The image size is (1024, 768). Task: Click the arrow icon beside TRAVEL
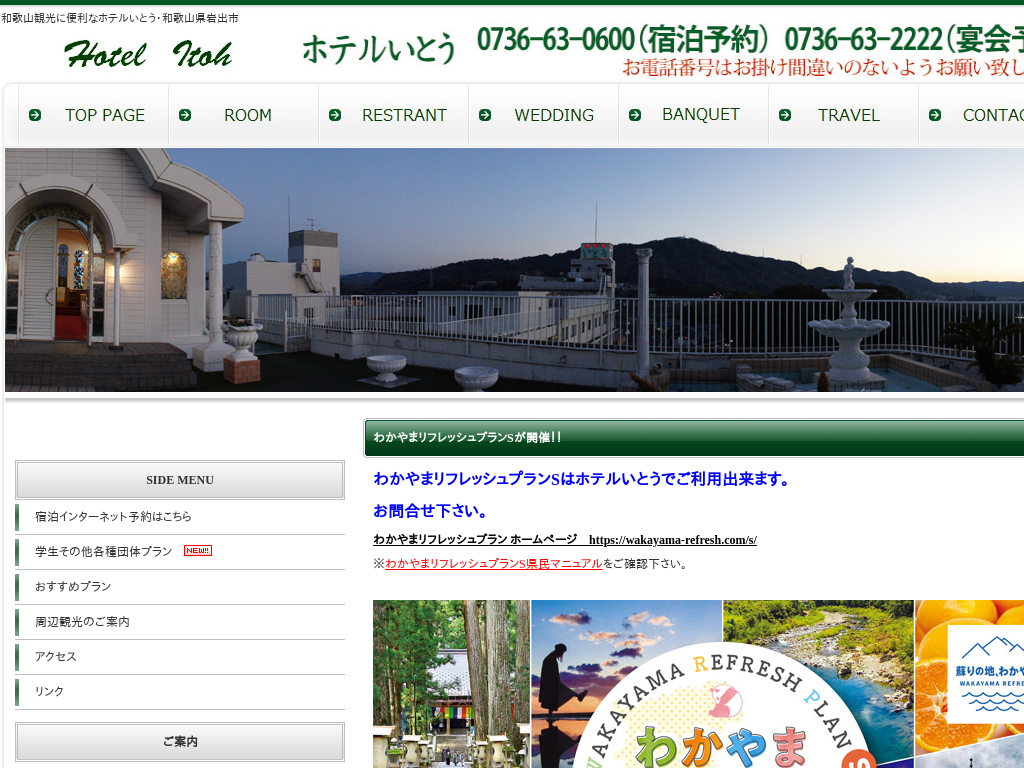tap(785, 115)
